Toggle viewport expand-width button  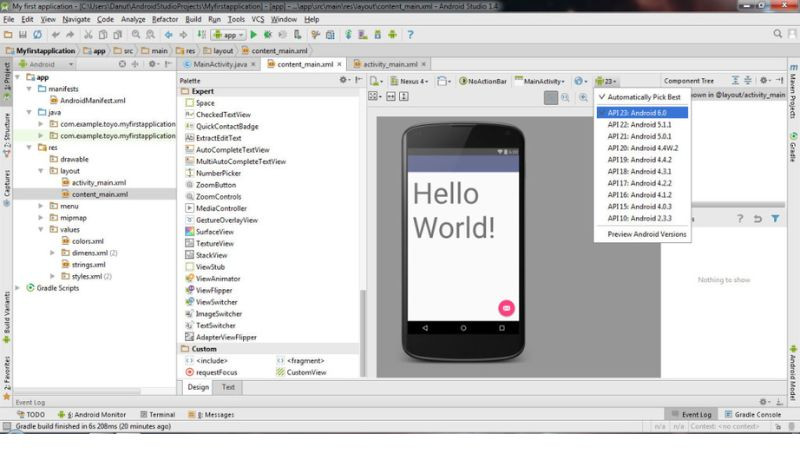click(391, 96)
